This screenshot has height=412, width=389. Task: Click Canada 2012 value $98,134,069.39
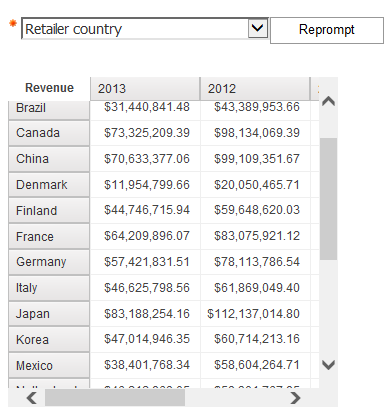(x=257, y=133)
